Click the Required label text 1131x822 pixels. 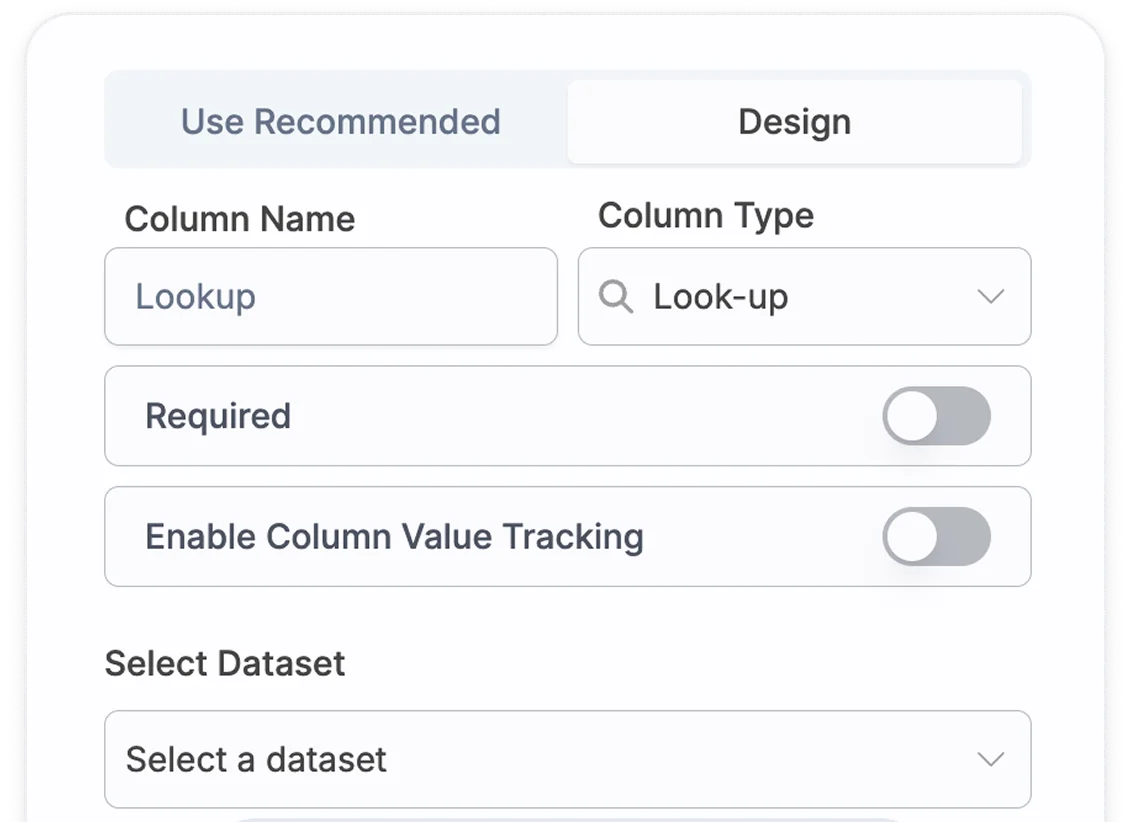218,416
